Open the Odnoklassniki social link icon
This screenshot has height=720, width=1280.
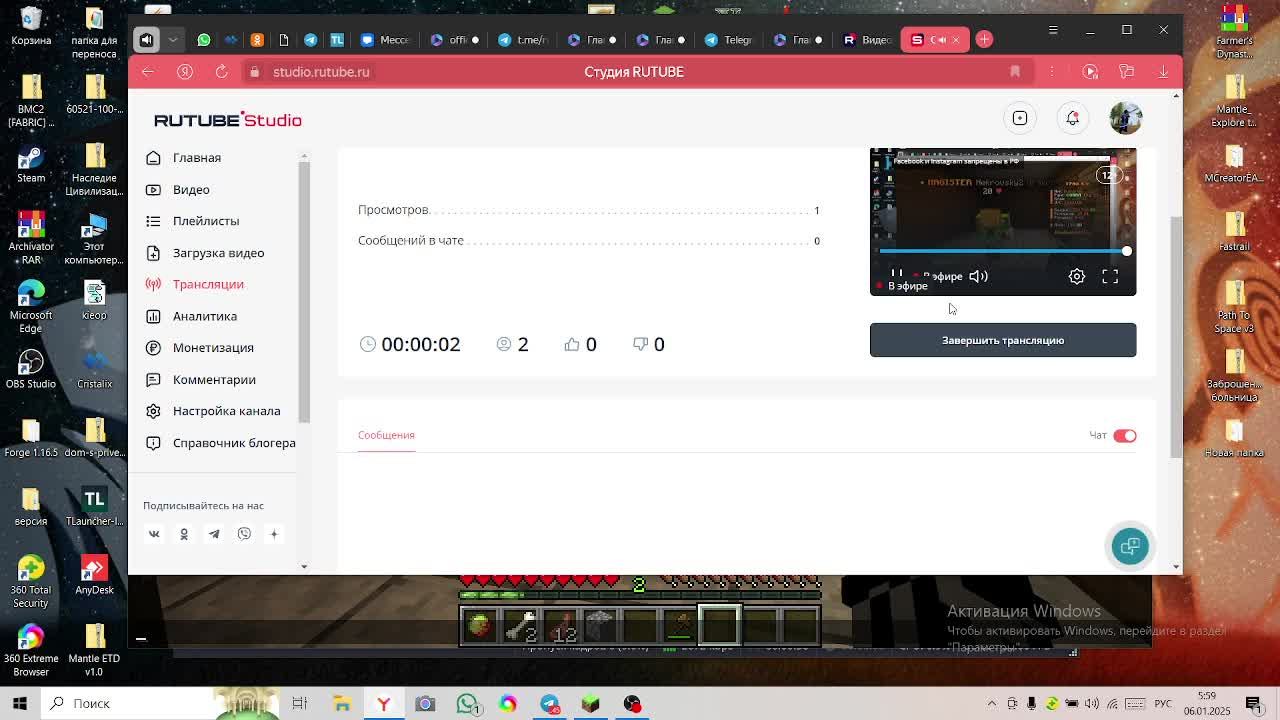pos(184,534)
